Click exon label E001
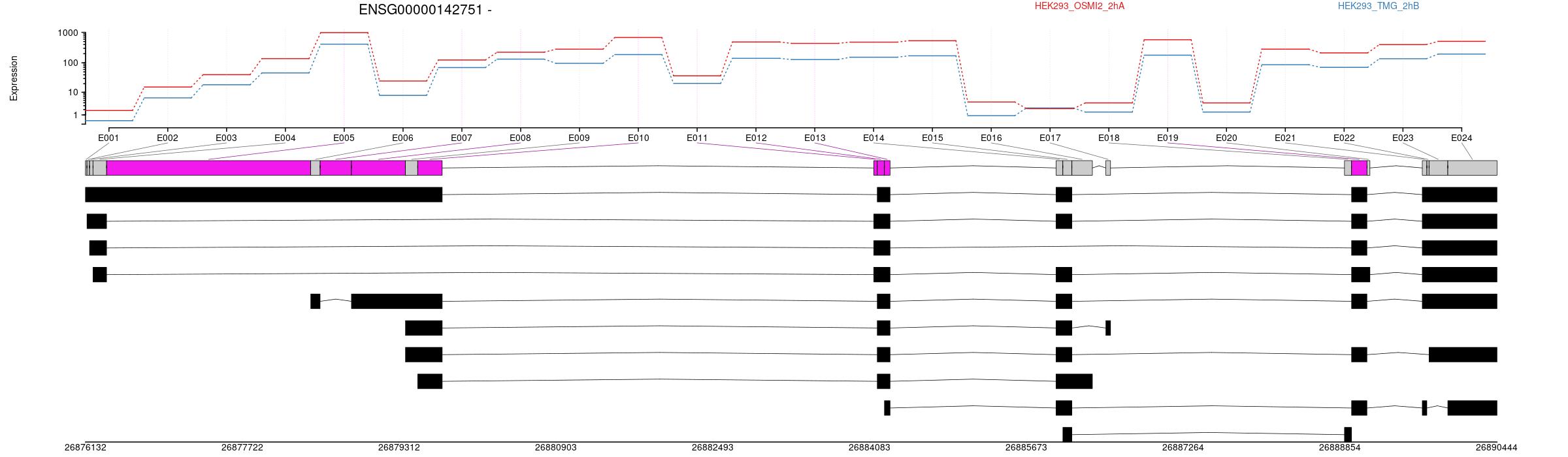Screen dimensions: 1568x457 coord(108,138)
